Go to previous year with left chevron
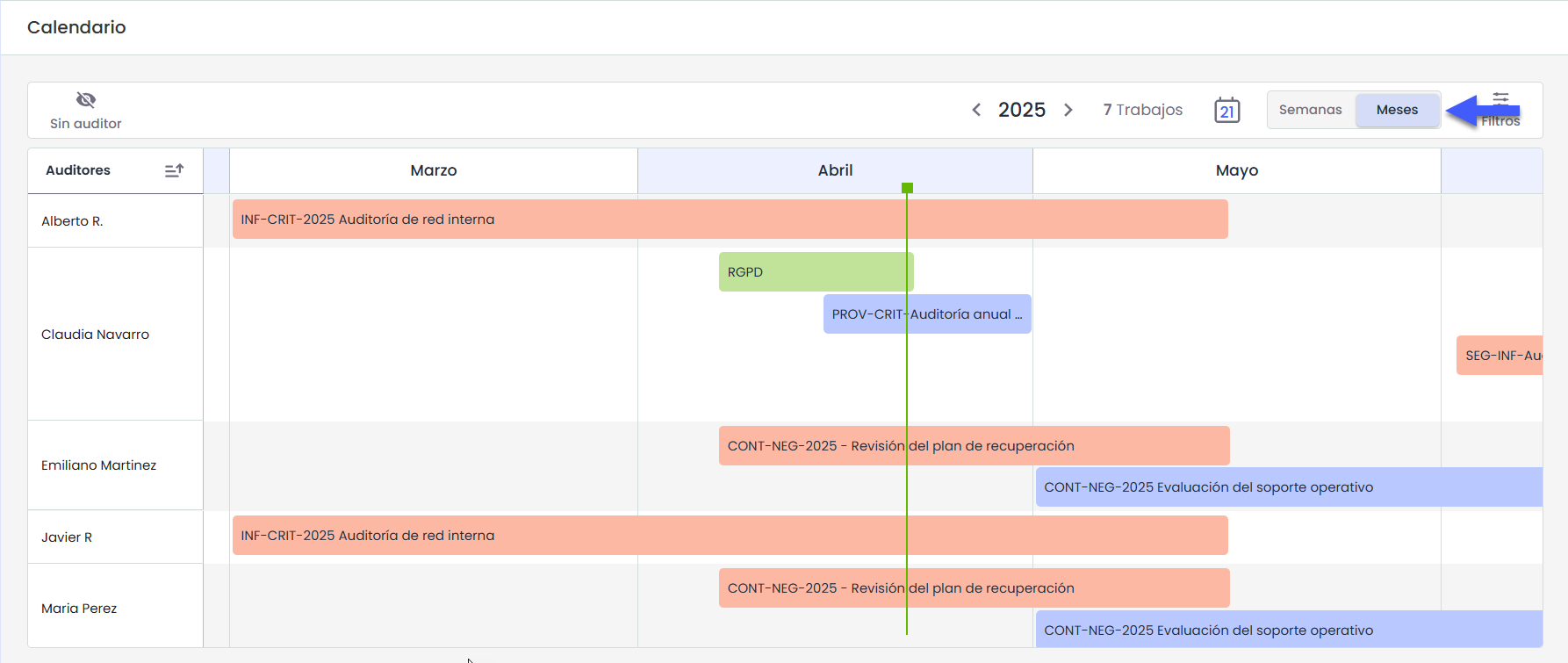Viewport: 1568px width, 663px height. 976,110
